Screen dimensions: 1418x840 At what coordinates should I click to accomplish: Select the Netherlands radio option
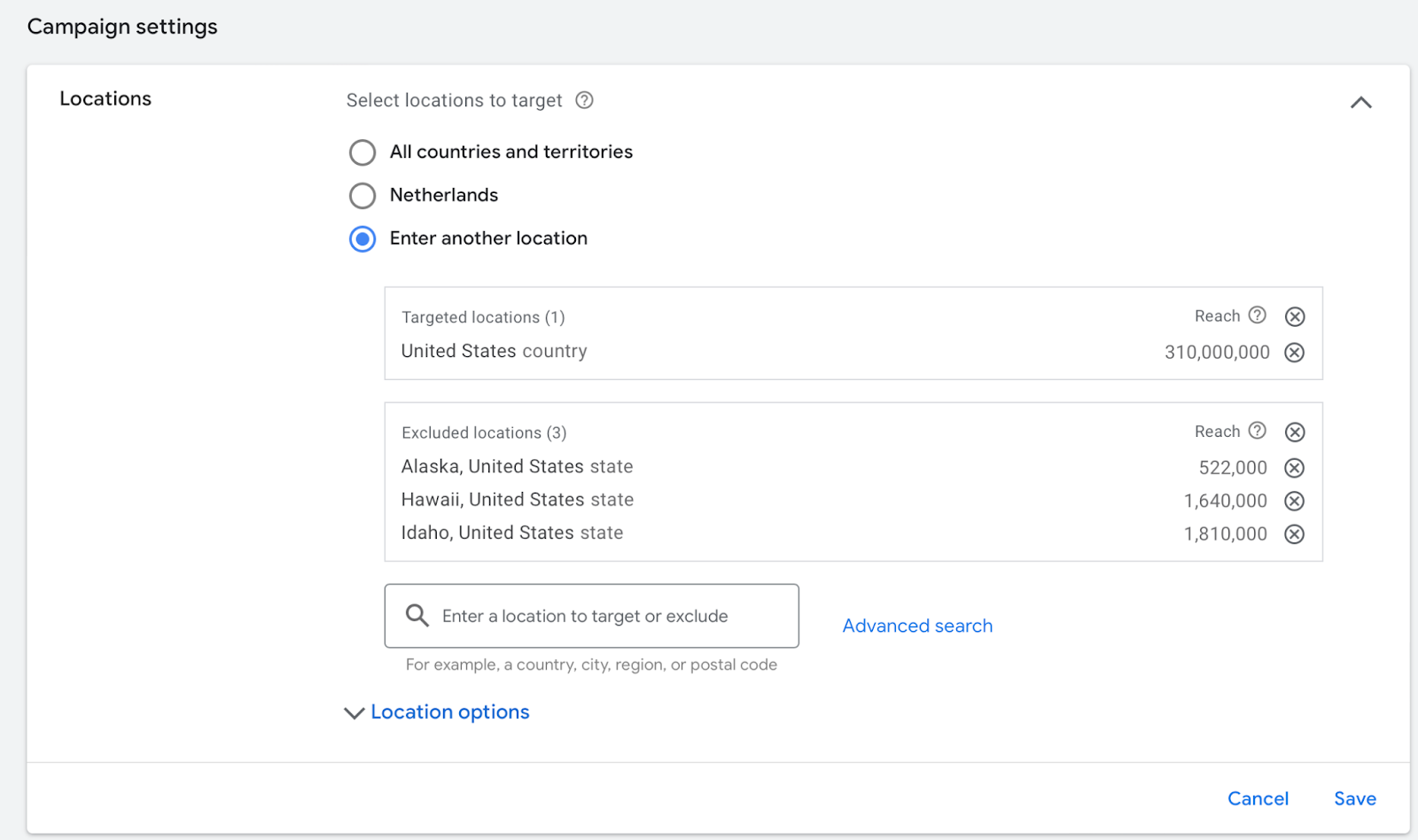(x=362, y=196)
